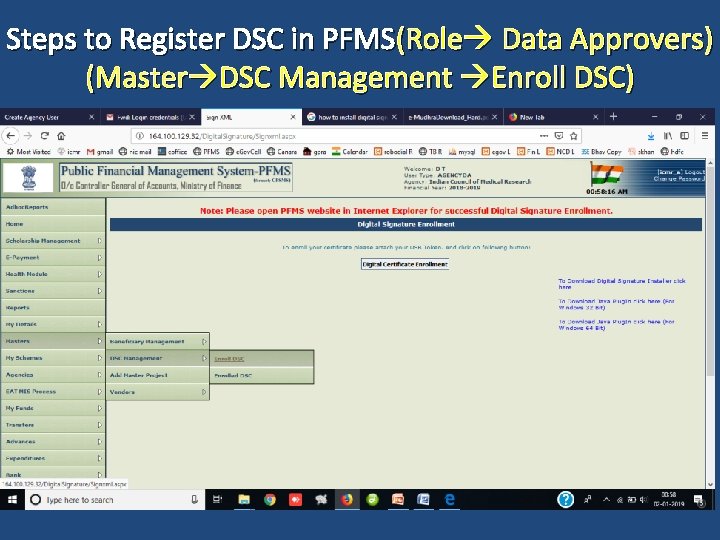Expand Scholarship Management submenu arrow
The height and width of the screenshot is (540, 720).
point(100,241)
